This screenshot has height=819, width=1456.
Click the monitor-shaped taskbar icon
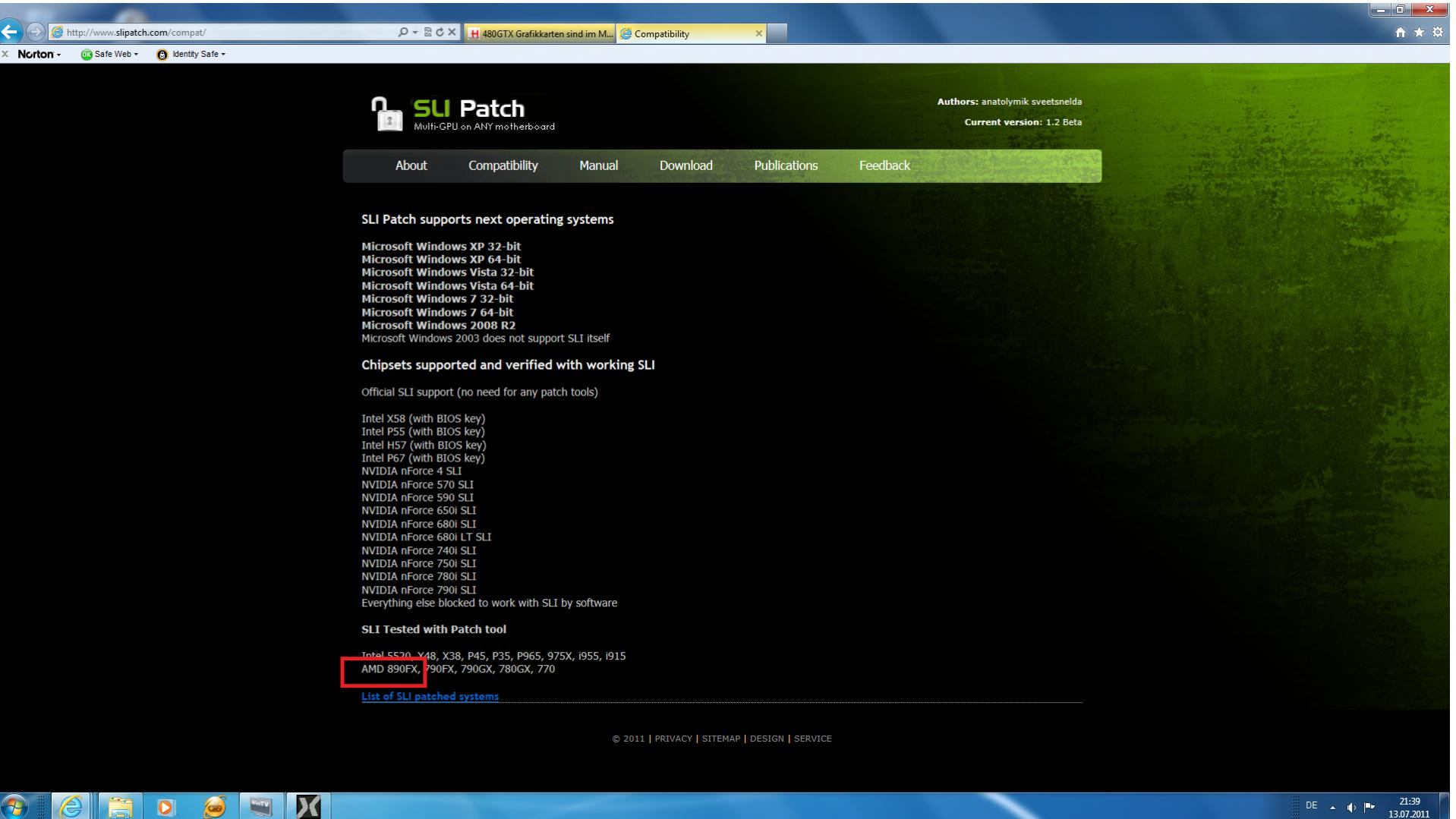pos(260,805)
